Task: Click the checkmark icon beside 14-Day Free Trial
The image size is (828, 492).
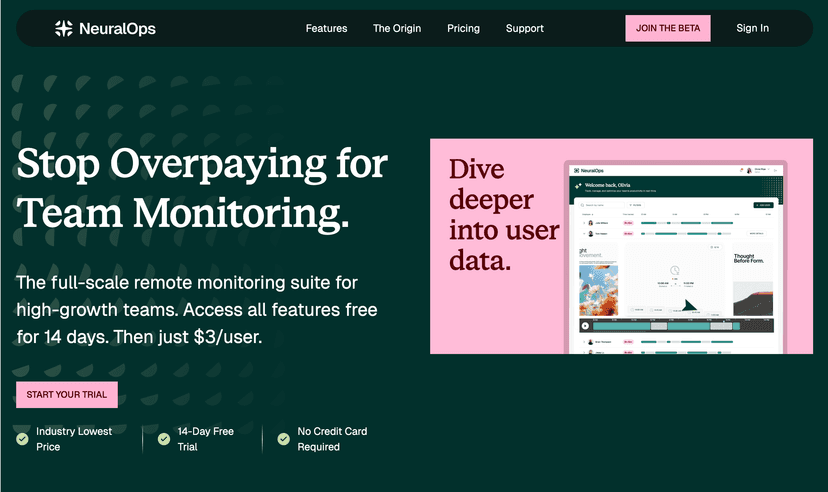Action: click(x=164, y=439)
